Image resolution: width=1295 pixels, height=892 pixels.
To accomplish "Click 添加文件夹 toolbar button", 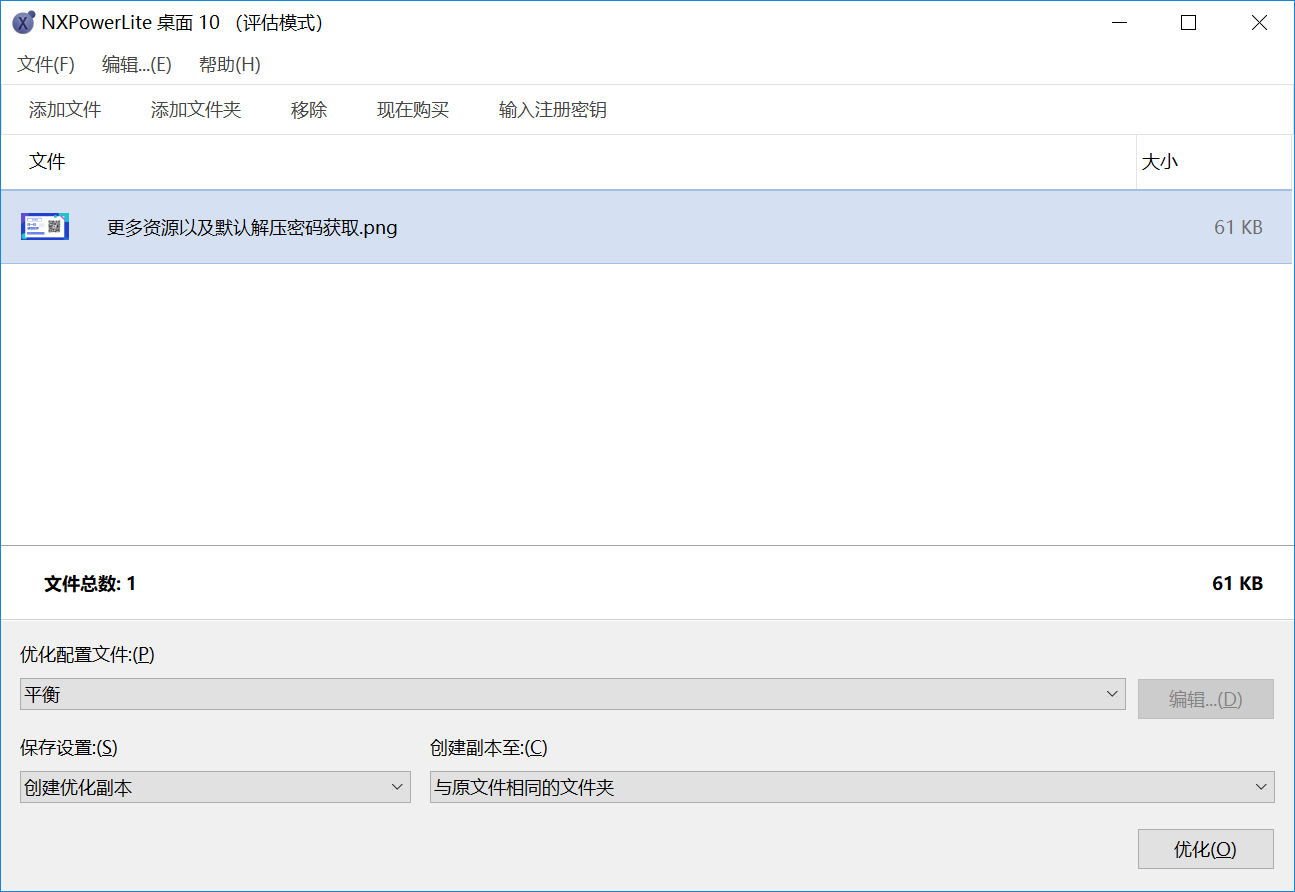I will point(196,110).
